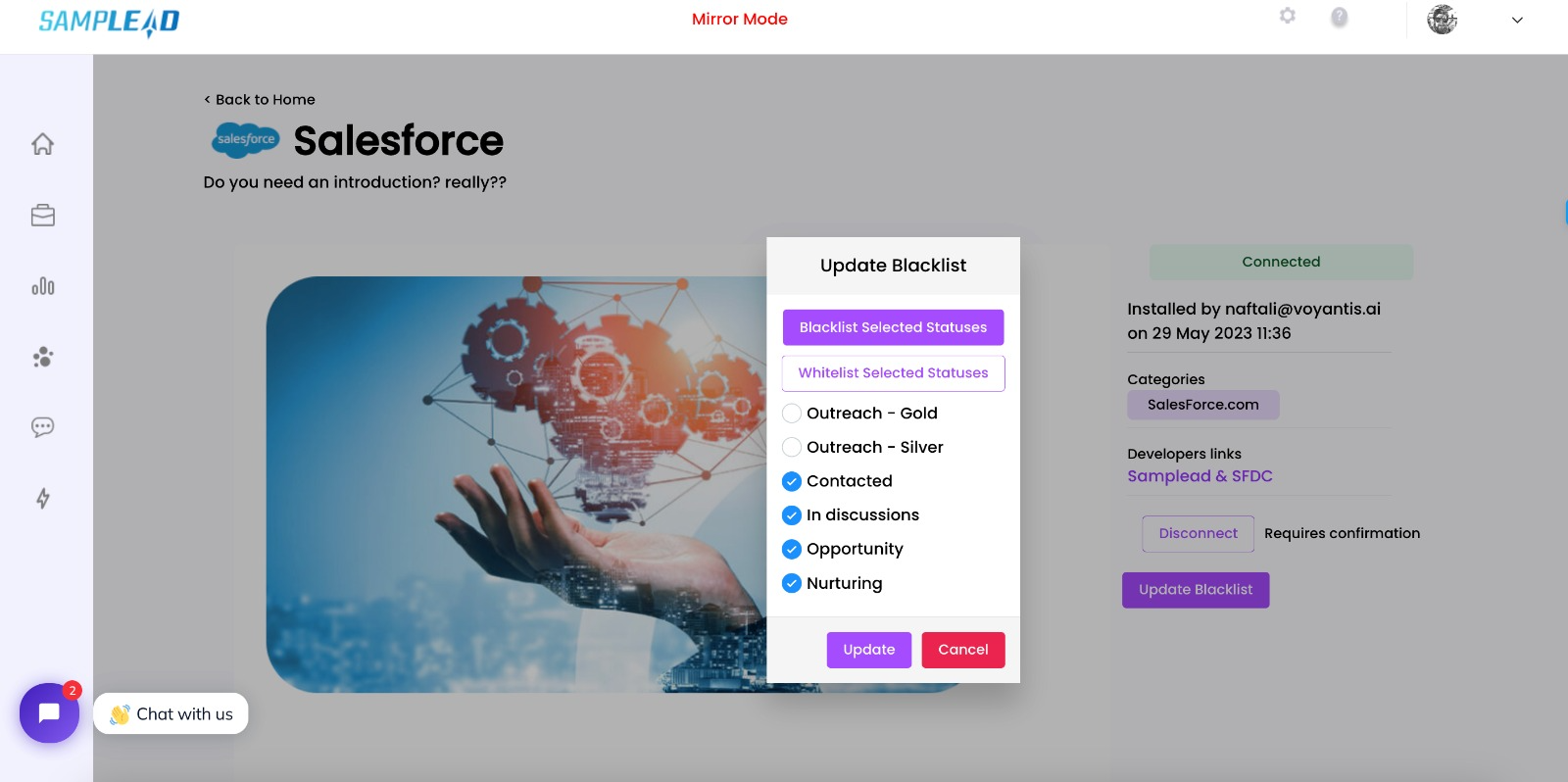Click the Samplead logo
The height and width of the screenshot is (782, 1568).
pyautogui.click(x=109, y=22)
